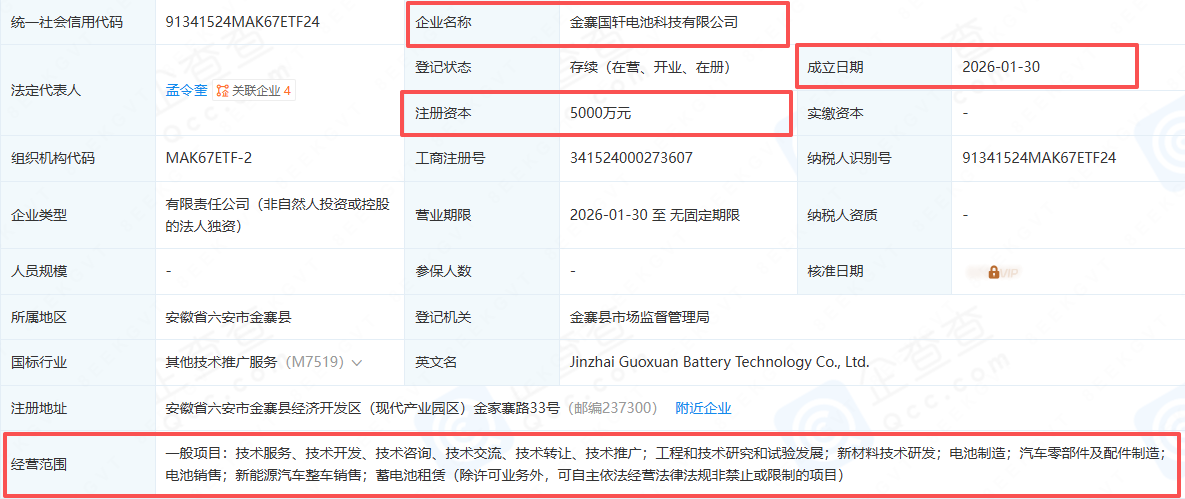The image size is (1185, 499).
Task: Select the unified credit code 91341524MAK67ETF24
Action: pyautogui.click(x=242, y=21)
